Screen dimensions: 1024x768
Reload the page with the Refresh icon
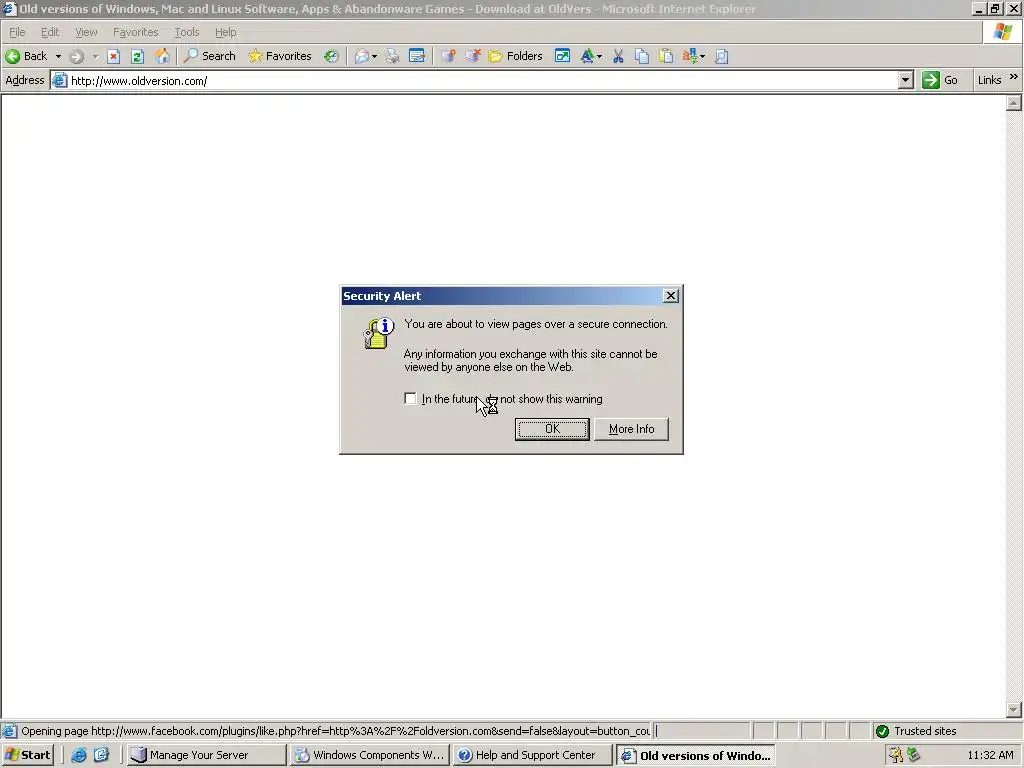point(137,56)
